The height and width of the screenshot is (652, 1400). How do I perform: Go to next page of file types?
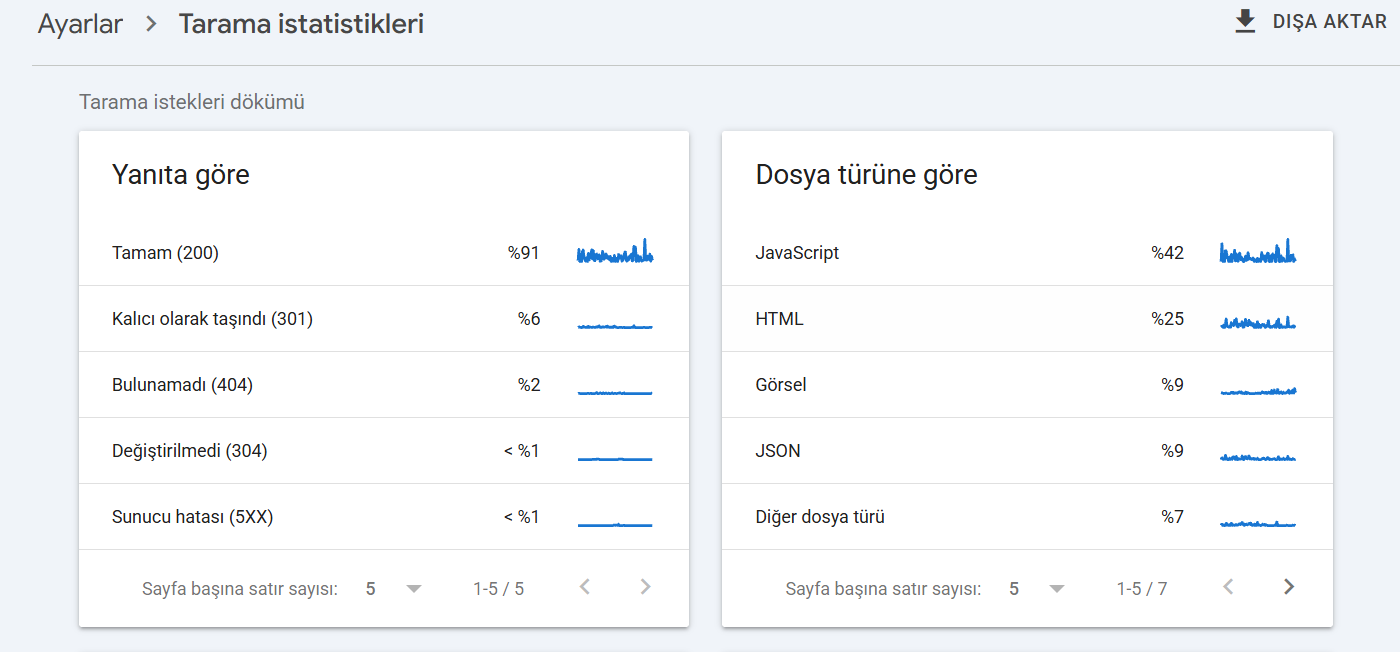click(x=1289, y=587)
